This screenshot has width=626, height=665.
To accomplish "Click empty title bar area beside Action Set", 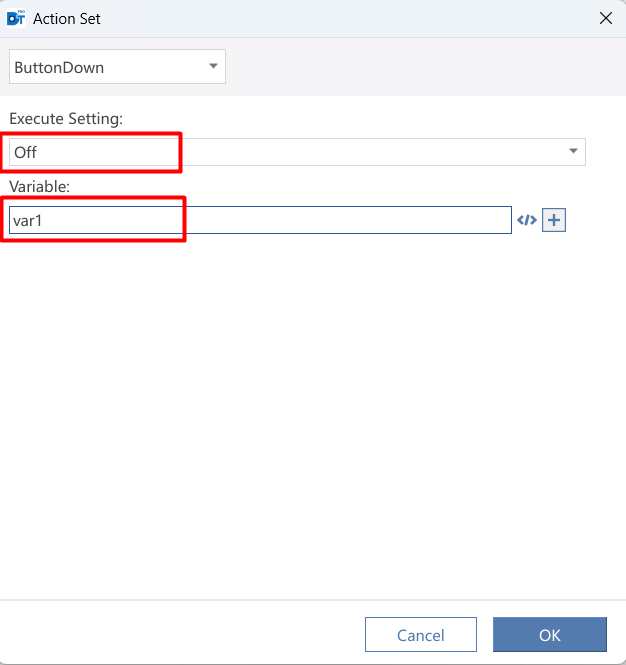I will click(348, 19).
